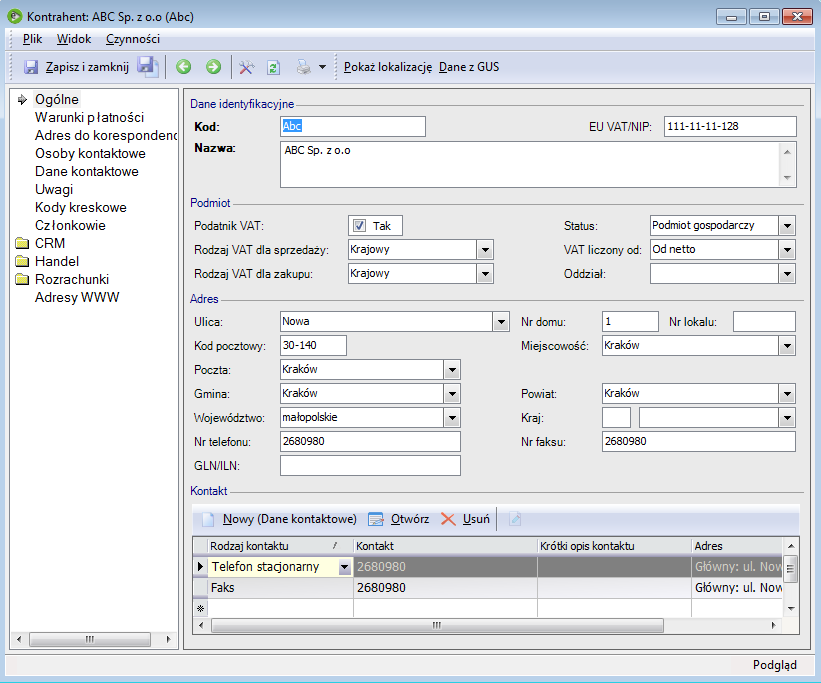Image resolution: width=821 pixels, height=683 pixels.
Task: Click the Rozrachunki folder icon
Action: pyautogui.click(x=22, y=279)
